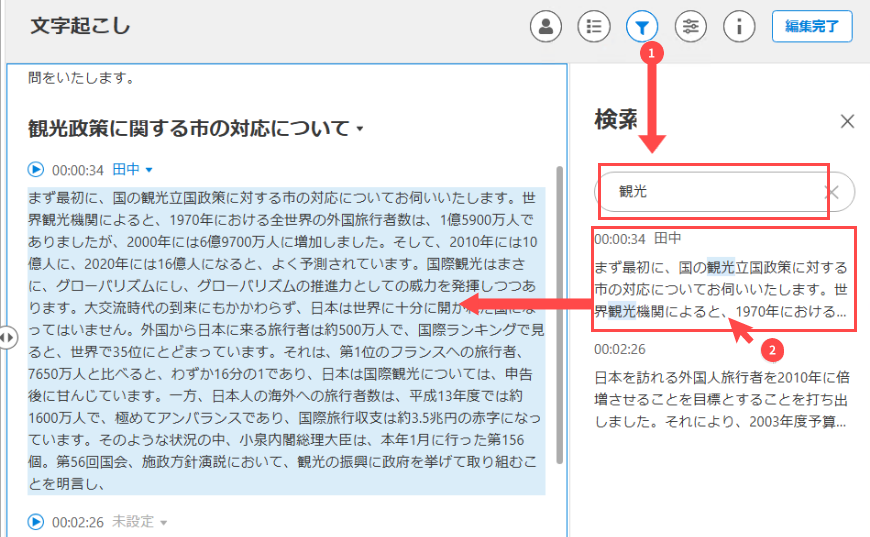Open the list view icon in header
The height and width of the screenshot is (537, 870).
coord(593,27)
